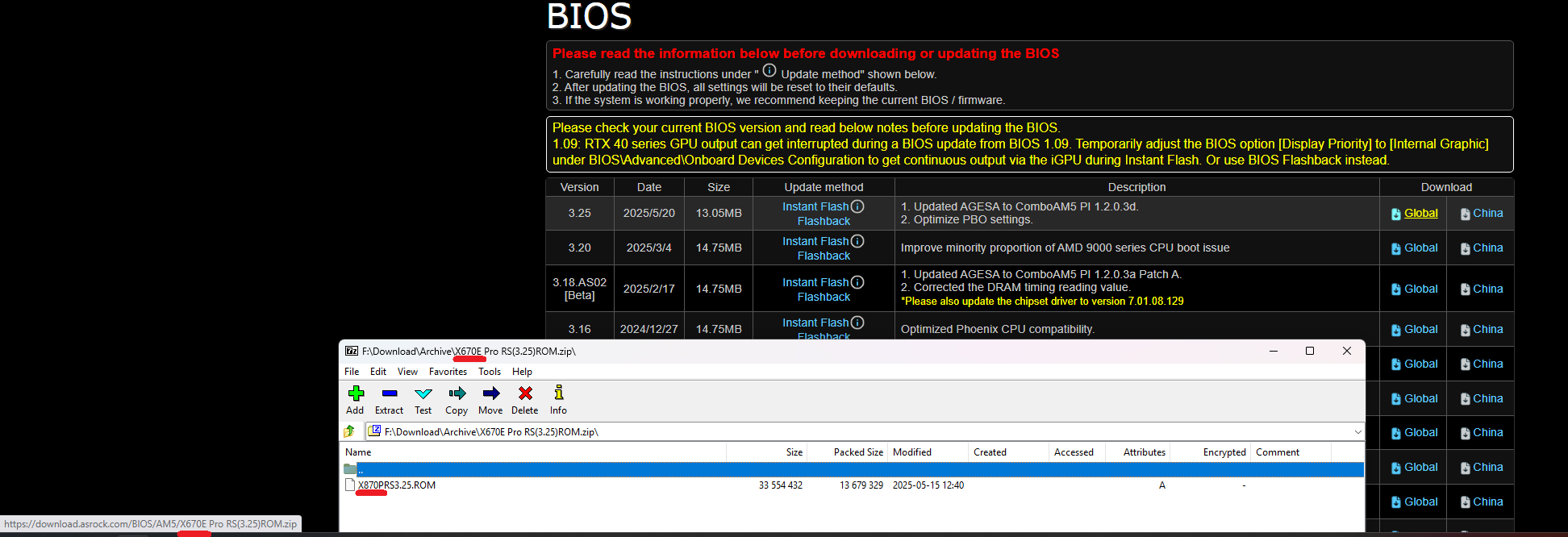Sort file list by Comment column

coord(1291,452)
